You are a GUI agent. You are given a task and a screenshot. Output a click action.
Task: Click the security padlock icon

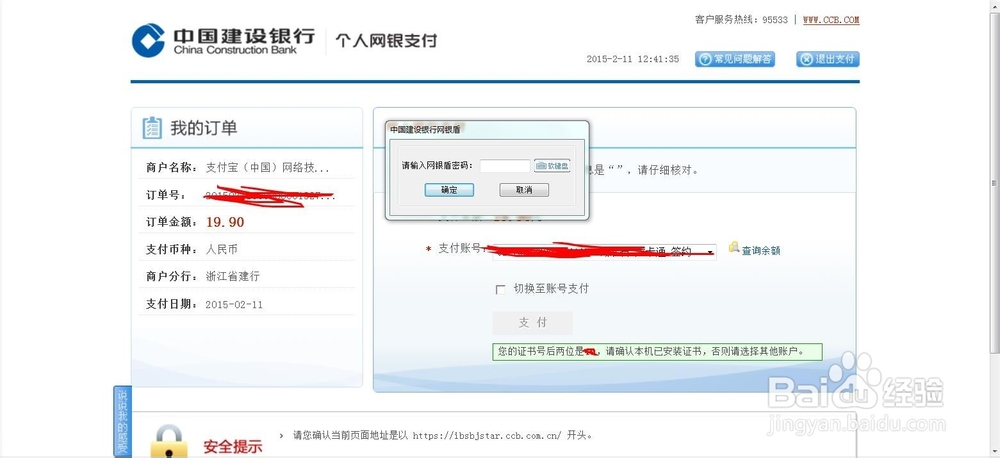coord(170,441)
